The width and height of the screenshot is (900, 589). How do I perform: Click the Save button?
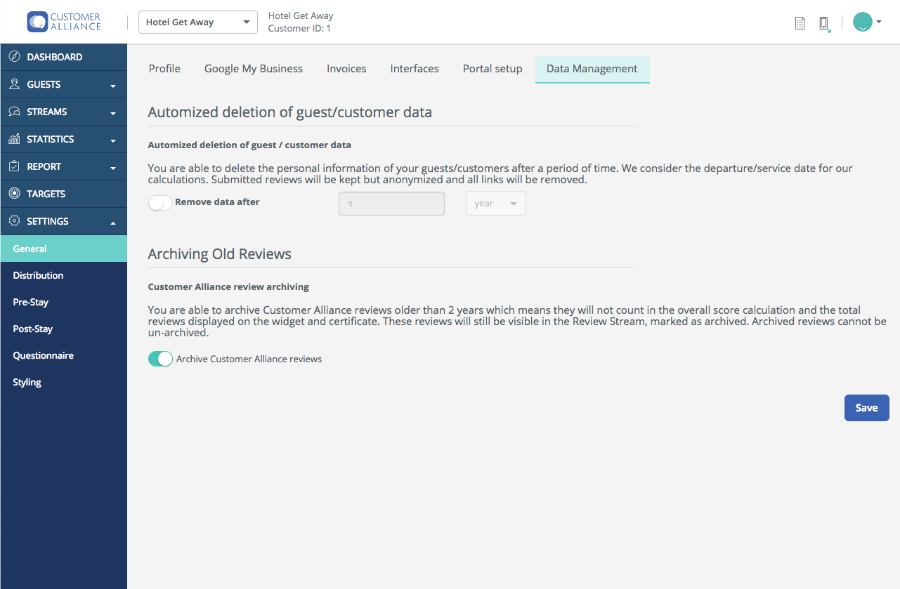pyautogui.click(x=867, y=408)
